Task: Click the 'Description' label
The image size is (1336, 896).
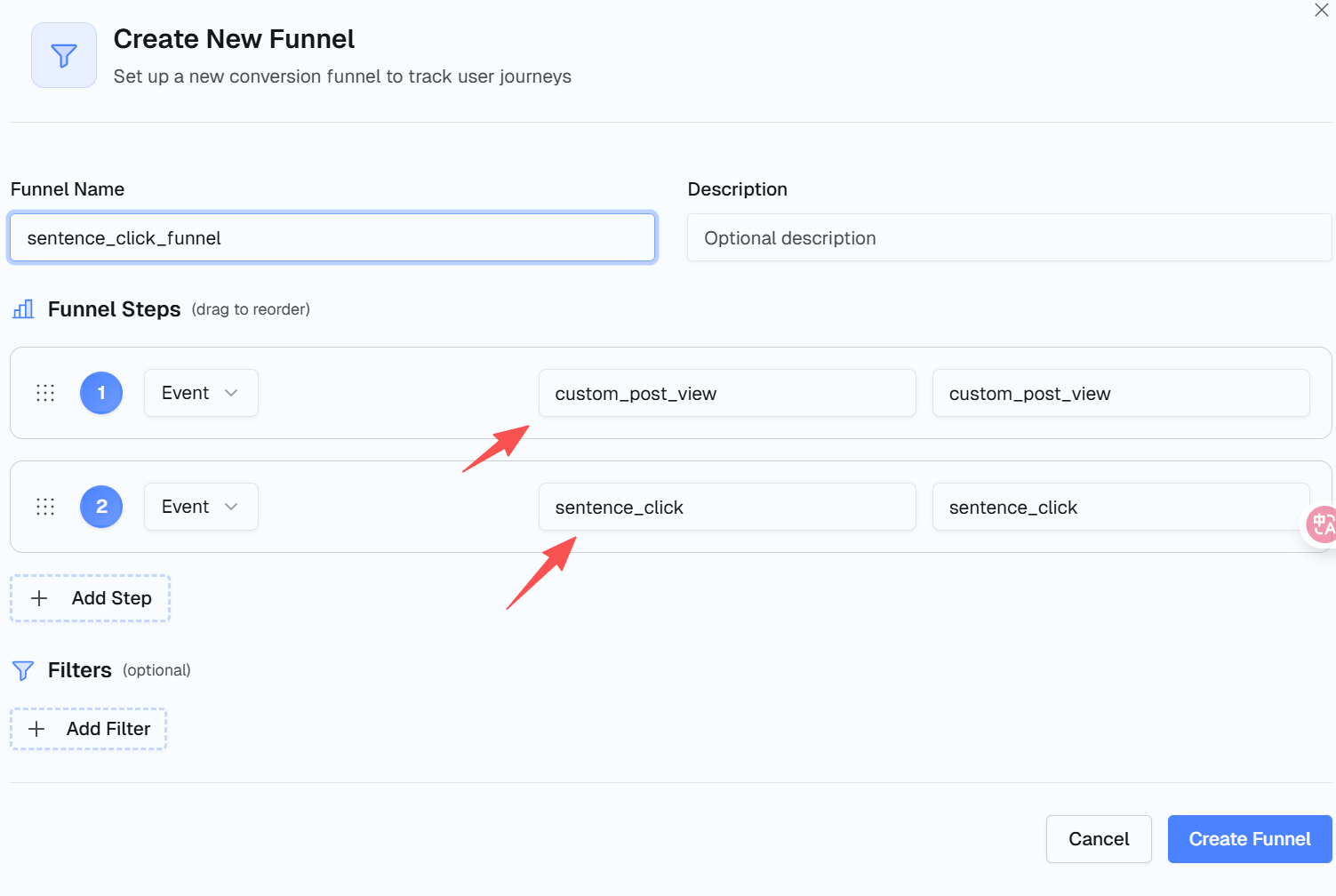Action: [x=738, y=189]
